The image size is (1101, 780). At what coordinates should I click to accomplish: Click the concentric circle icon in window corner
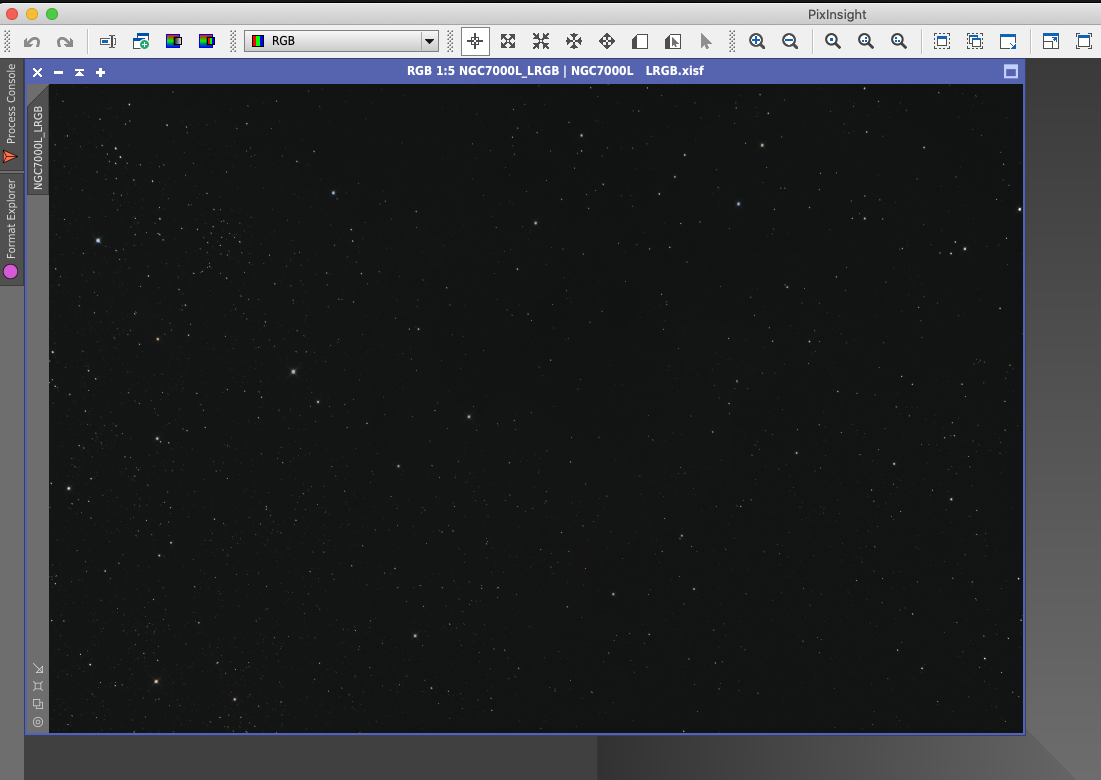38,722
